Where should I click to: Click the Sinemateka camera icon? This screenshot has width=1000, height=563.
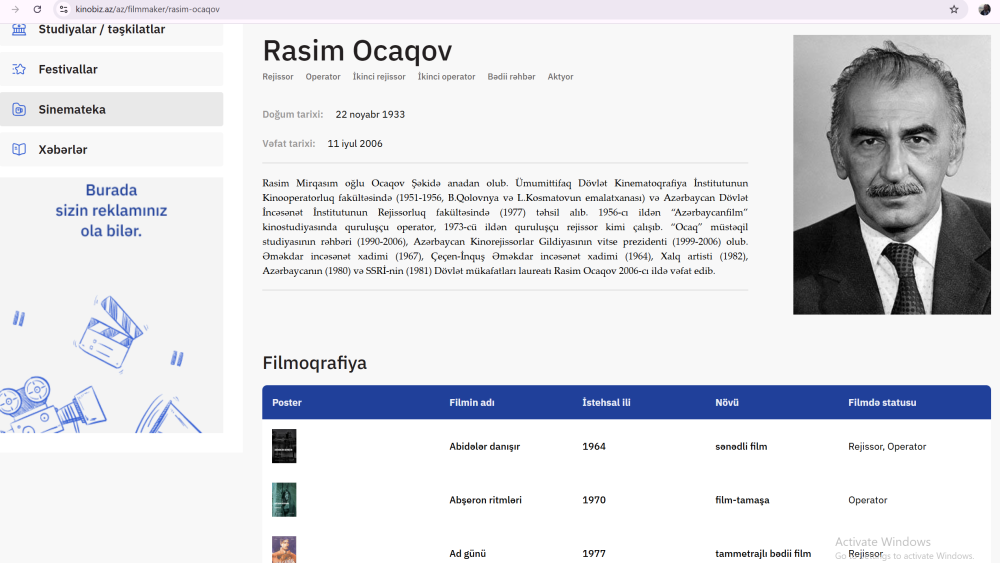(x=19, y=109)
